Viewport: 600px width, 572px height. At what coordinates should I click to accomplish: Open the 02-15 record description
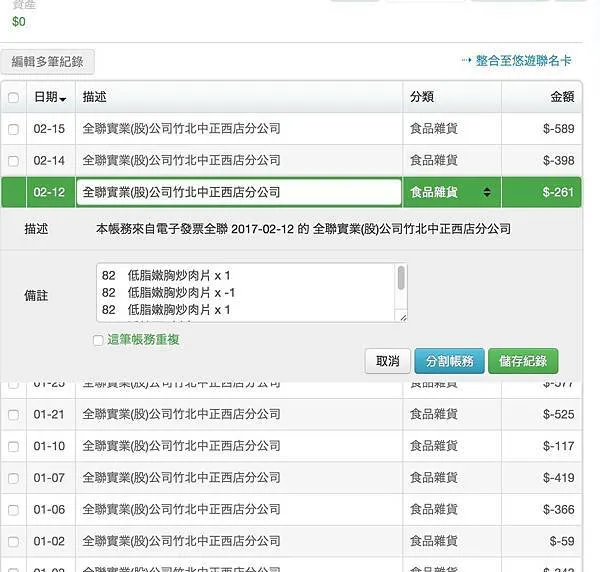(x=181, y=129)
